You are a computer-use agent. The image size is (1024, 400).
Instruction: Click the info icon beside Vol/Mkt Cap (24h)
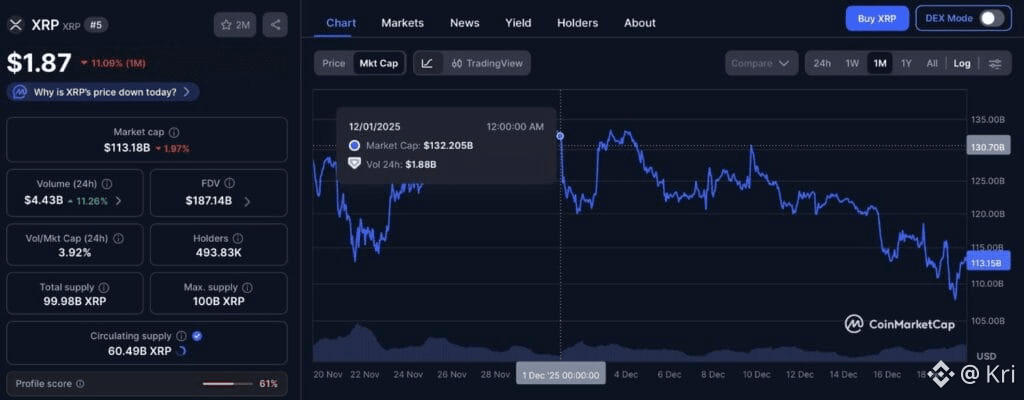coord(118,239)
